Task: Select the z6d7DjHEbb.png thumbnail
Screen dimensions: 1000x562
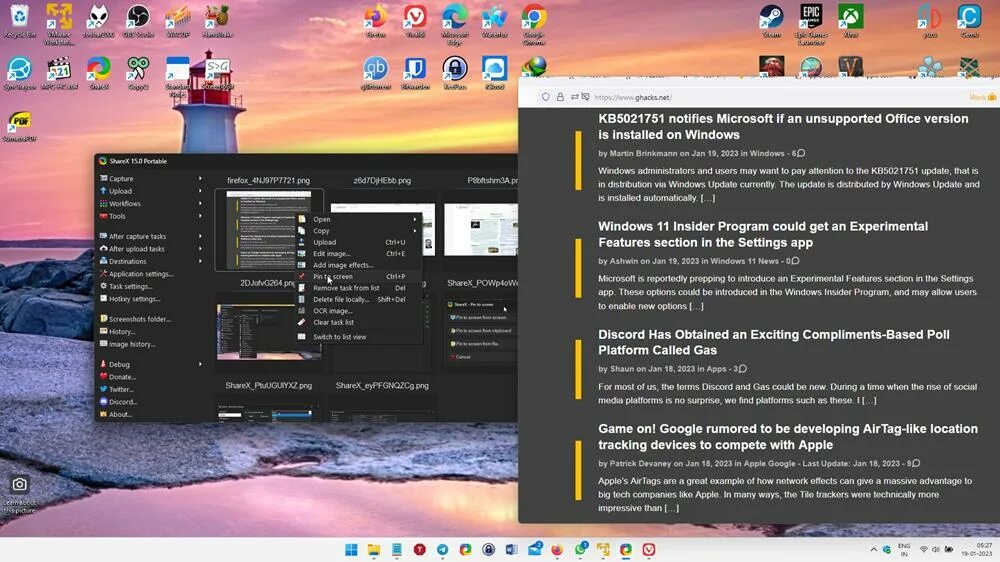Action: click(x=383, y=230)
